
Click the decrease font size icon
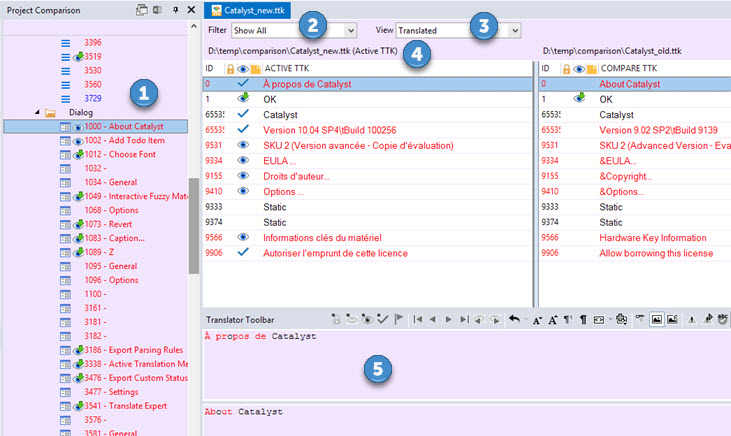tap(537, 320)
